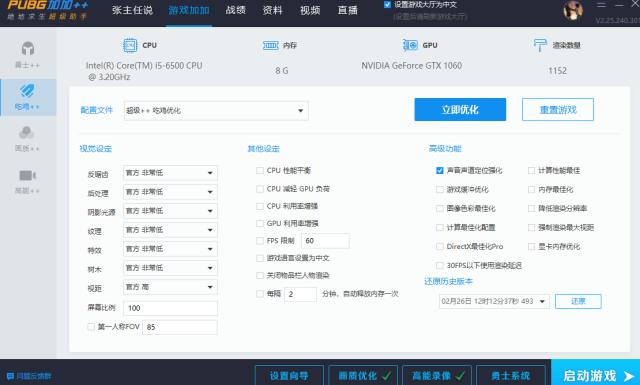This screenshot has height=385, width=640.
Task: Enable 内存最佳化 checkbox
Action: click(x=531, y=189)
